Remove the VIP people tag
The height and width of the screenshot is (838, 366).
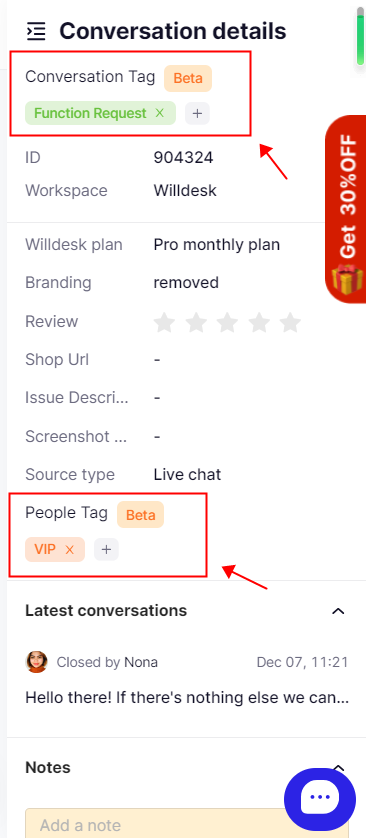[69, 549]
